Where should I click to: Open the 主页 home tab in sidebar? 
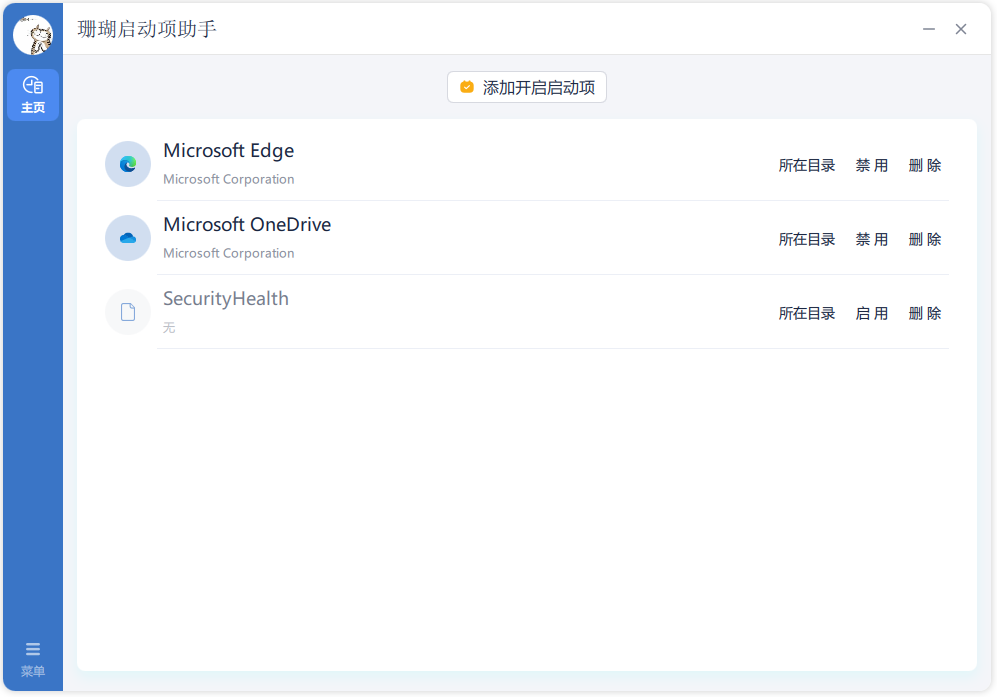tap(33, 95)
